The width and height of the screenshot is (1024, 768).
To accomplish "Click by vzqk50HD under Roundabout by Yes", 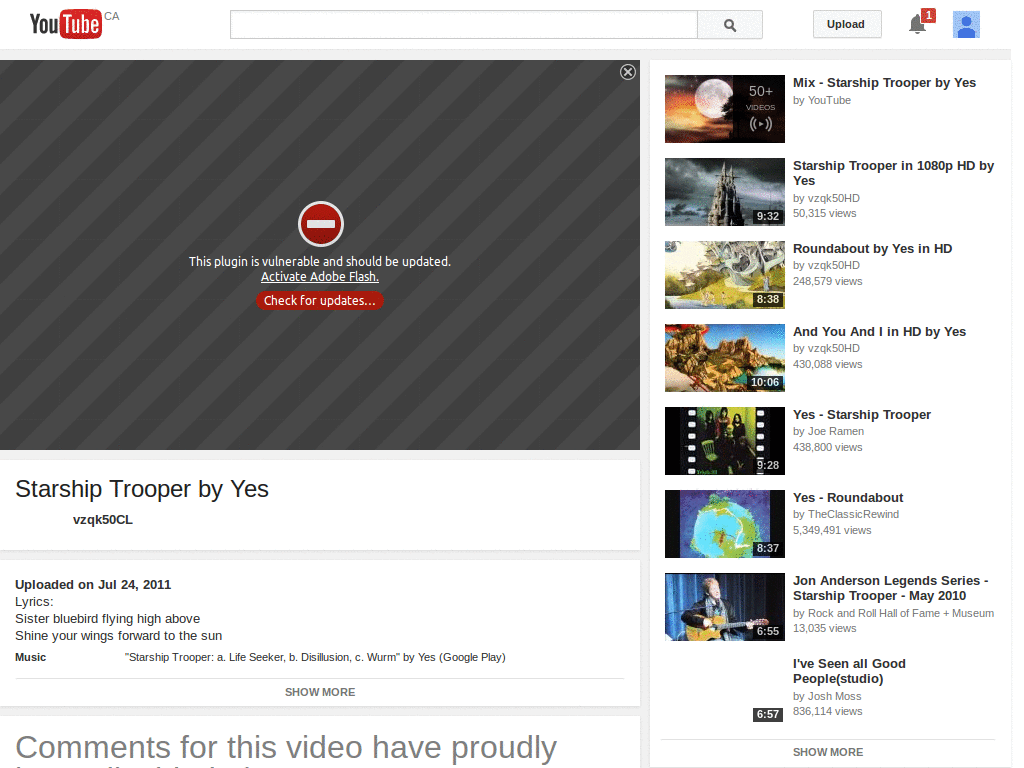I will pos(826,265).
